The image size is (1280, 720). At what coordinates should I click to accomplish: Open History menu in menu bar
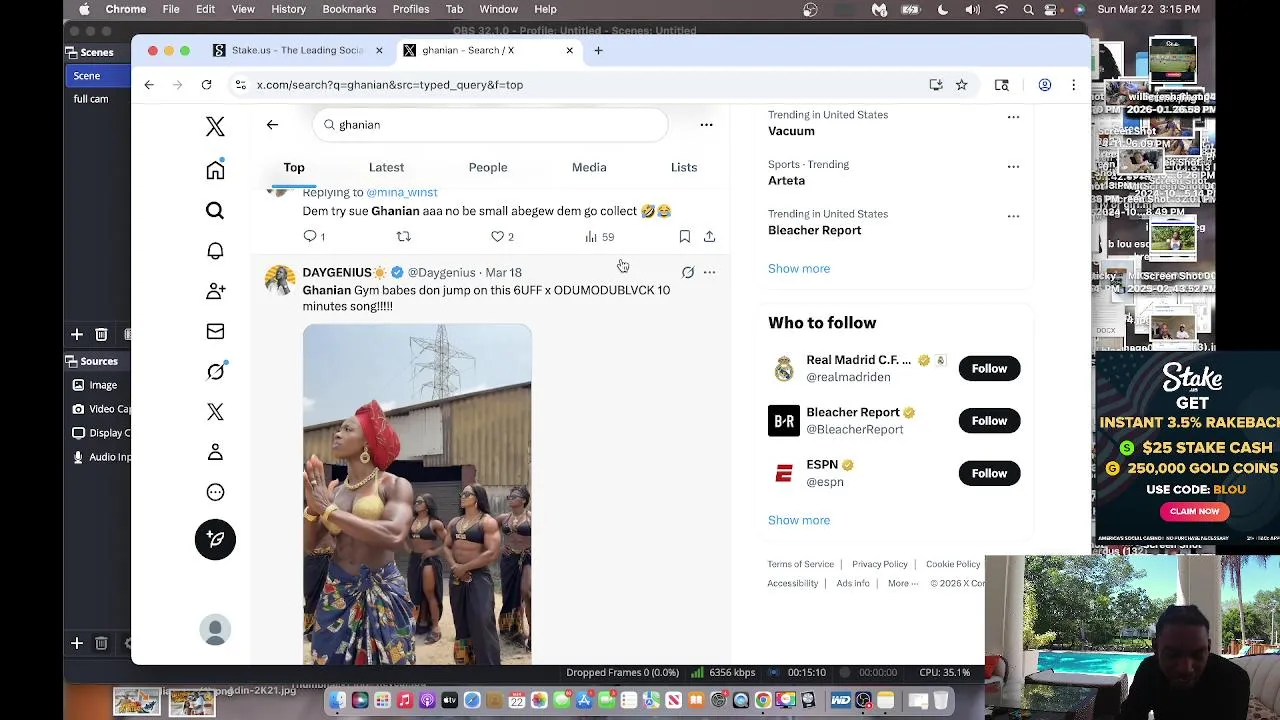pos(288,9)
